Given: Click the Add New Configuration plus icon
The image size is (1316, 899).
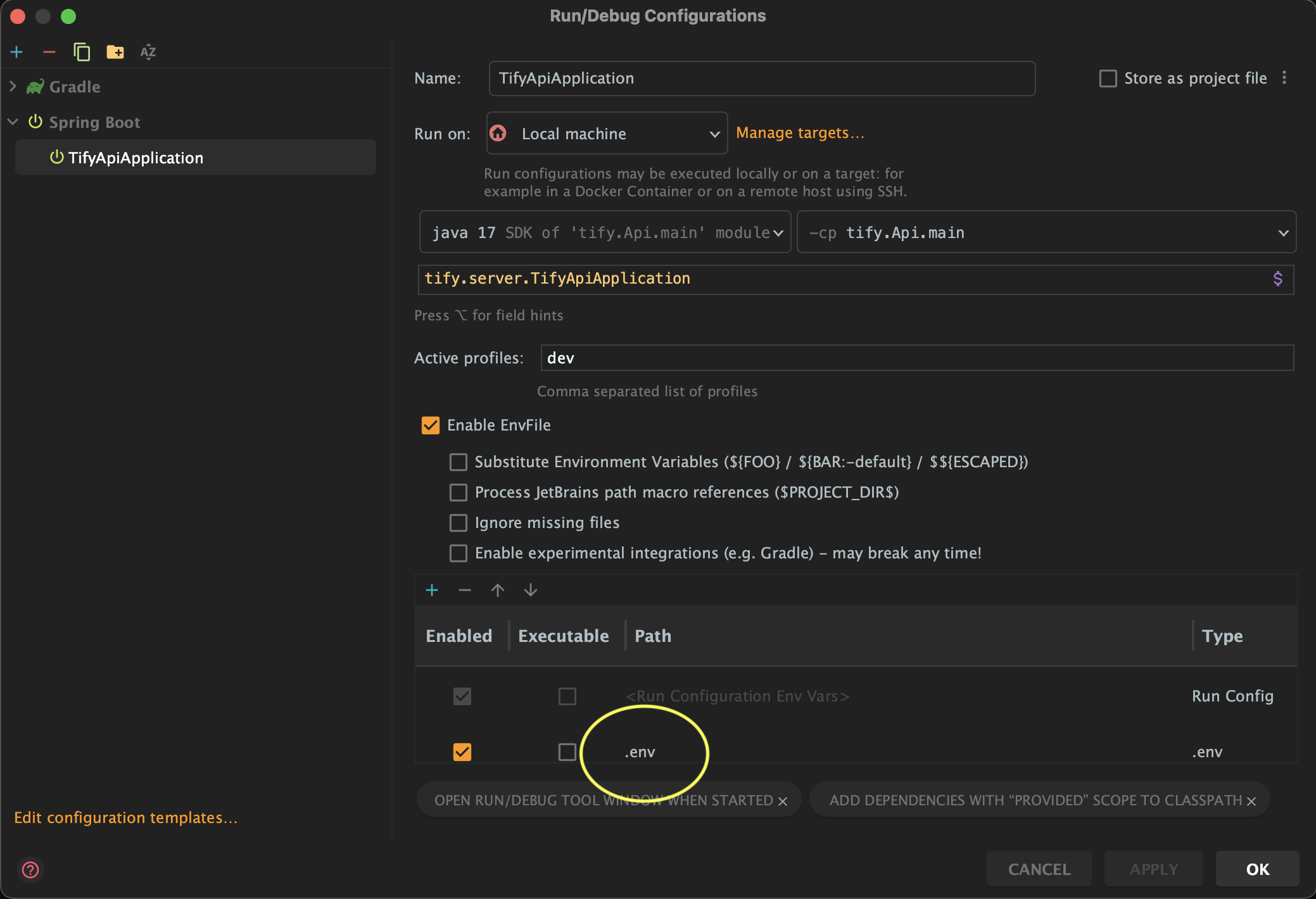Looking at the screenshot, I should tap(17, 52).
